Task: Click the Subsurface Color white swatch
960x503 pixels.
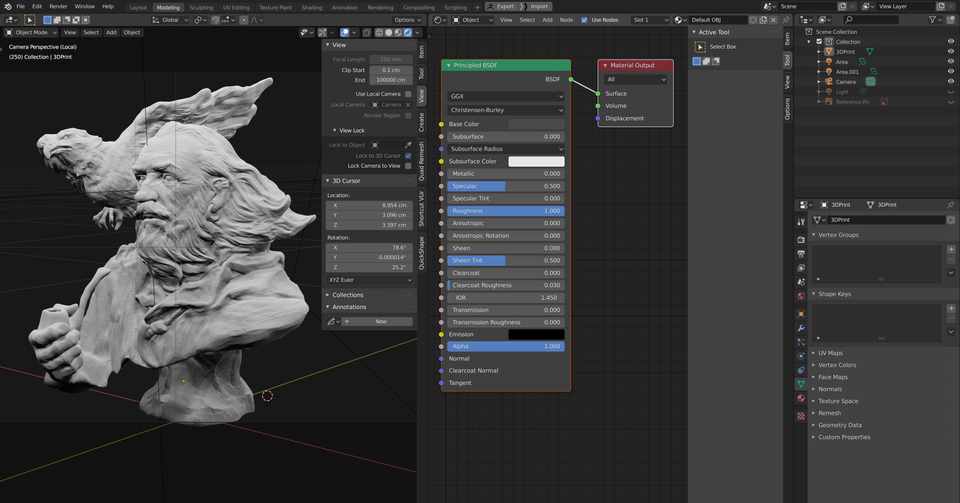Action: coord(536,162)
